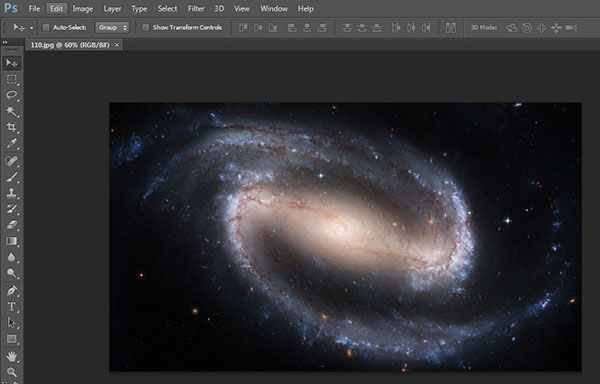Open the Select menu
The image size is (600, 384).
(x=167, y=8)
